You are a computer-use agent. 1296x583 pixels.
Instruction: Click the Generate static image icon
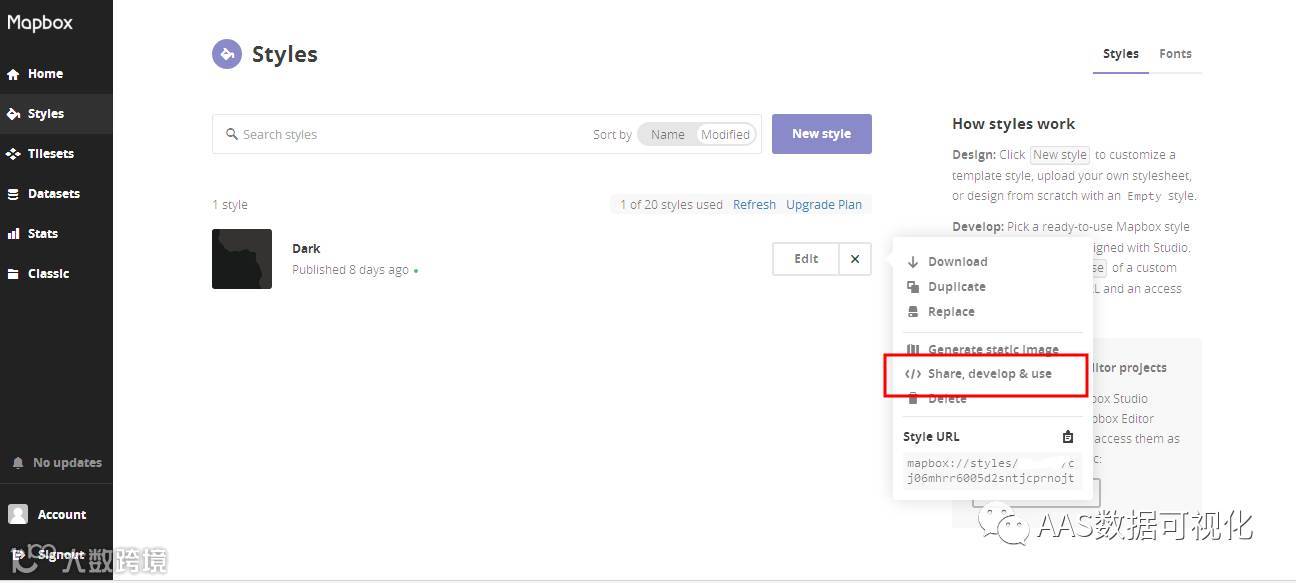[x=912, y=350]
